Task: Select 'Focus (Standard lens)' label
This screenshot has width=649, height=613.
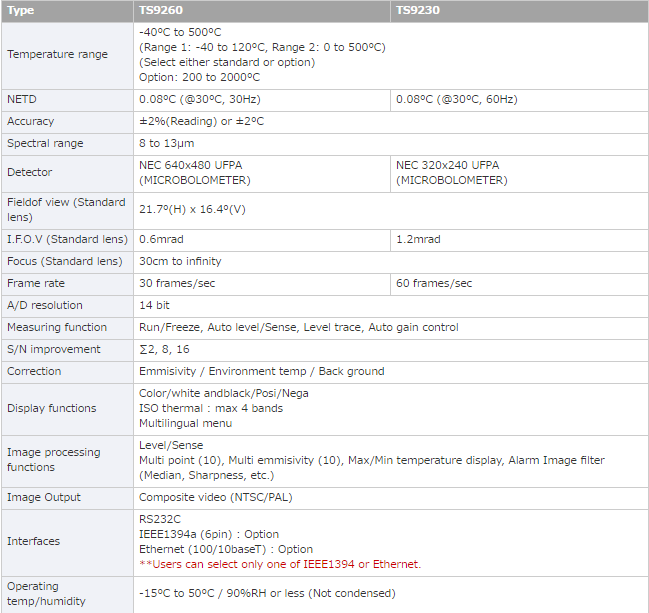Action: tap(65, 261)
